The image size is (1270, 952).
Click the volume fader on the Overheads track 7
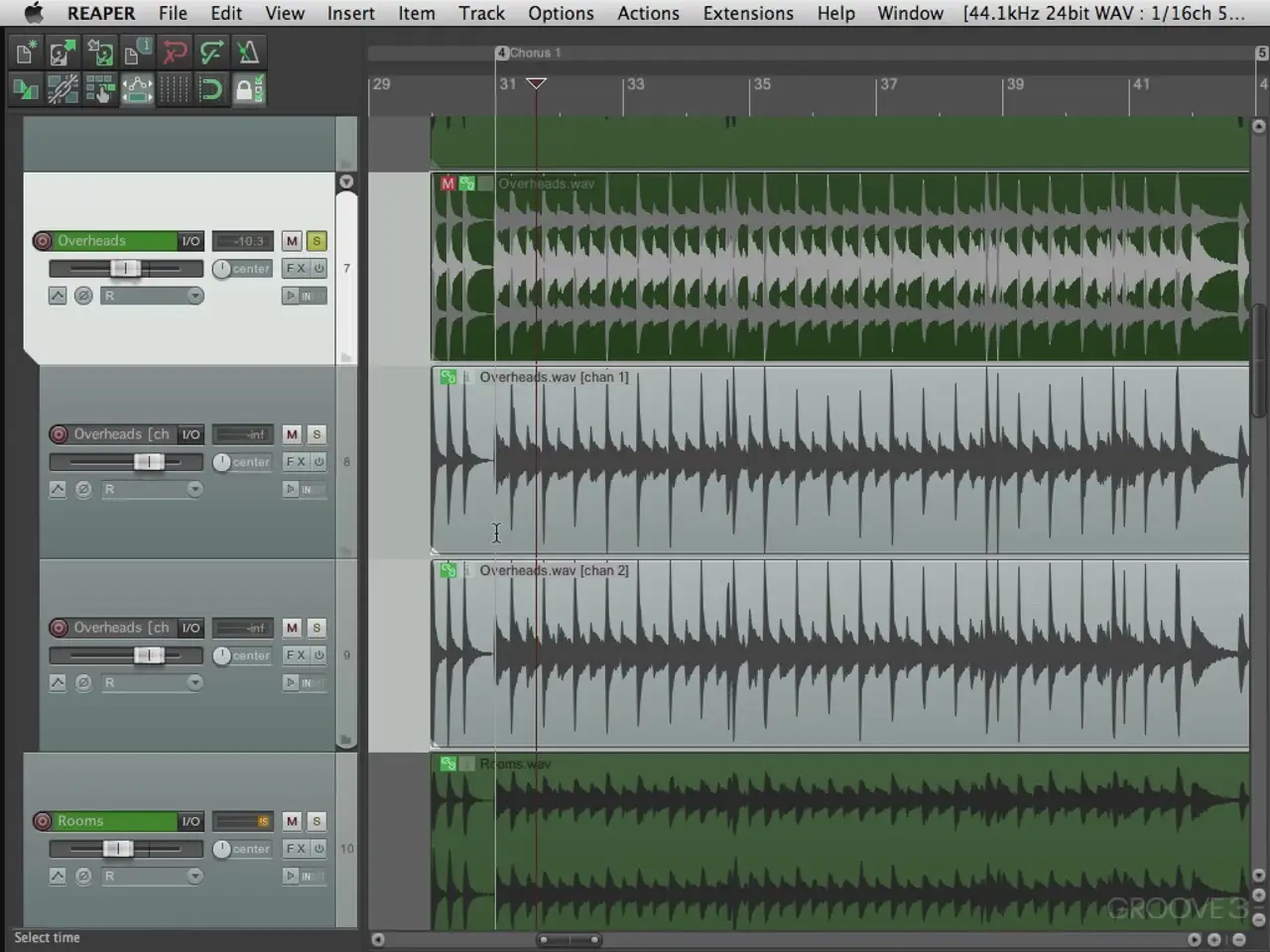125,269
